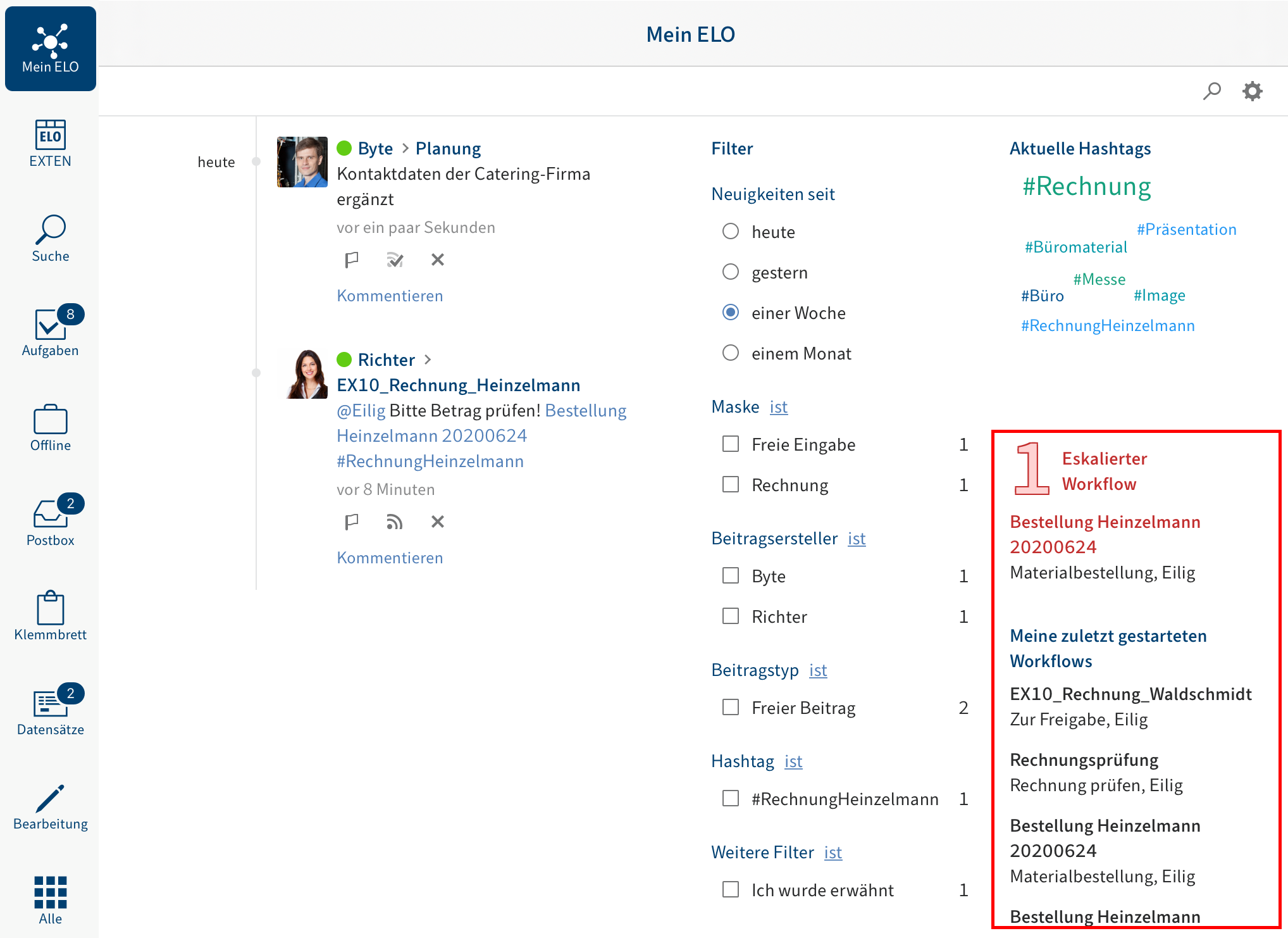Open the Rechnungsprüfung workflow
Viewport: 1288px width, 938px height.
[x=1084, y=760]
